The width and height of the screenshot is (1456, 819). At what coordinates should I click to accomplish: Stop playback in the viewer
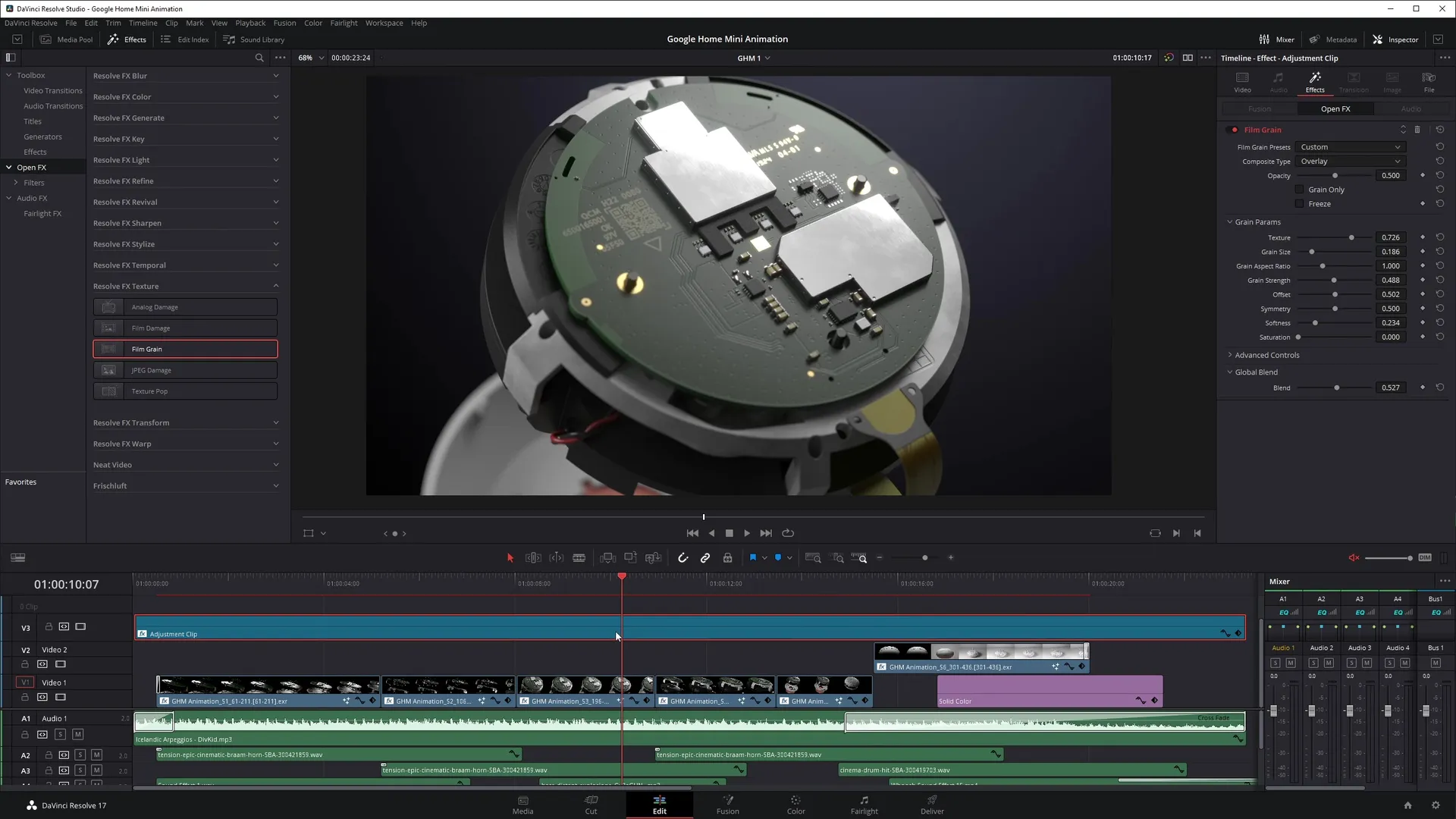tap(730, 534)
